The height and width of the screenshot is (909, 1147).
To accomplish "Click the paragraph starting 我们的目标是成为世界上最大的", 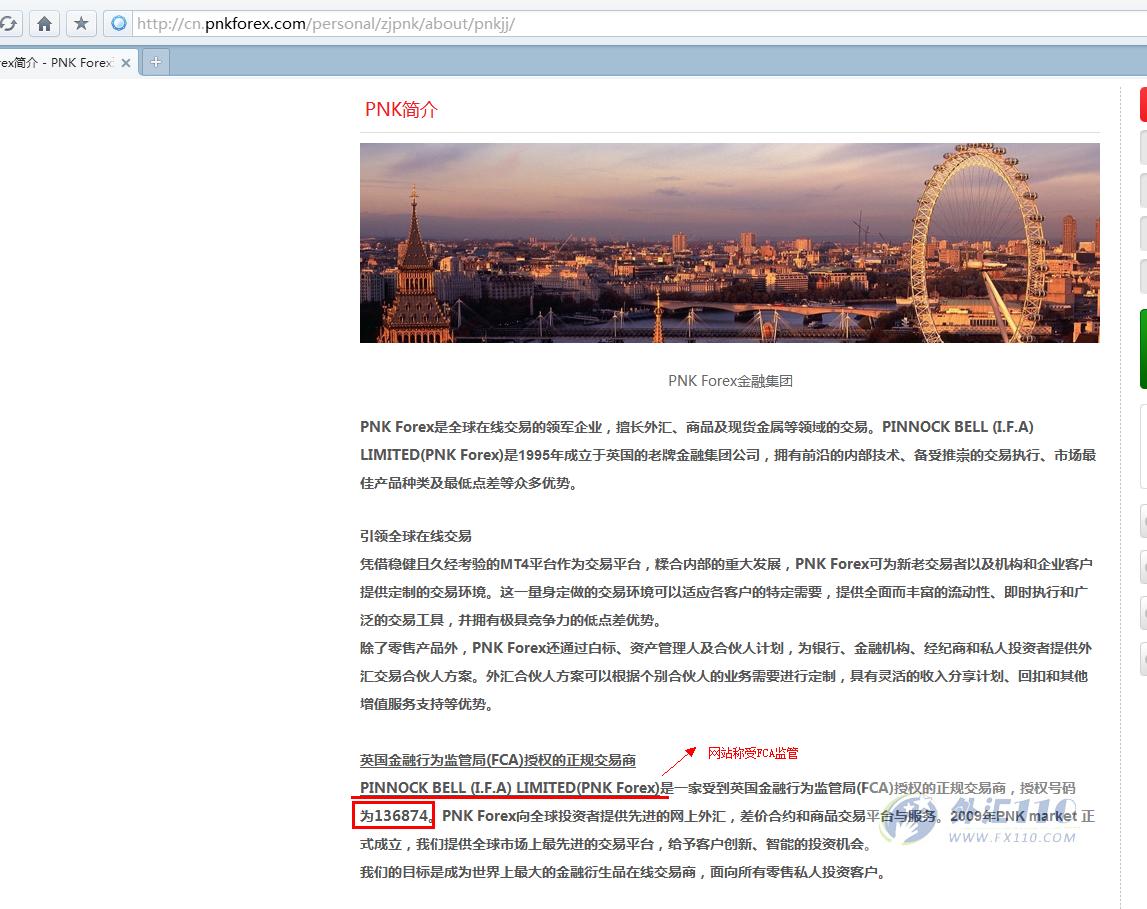I will [623, 872].
